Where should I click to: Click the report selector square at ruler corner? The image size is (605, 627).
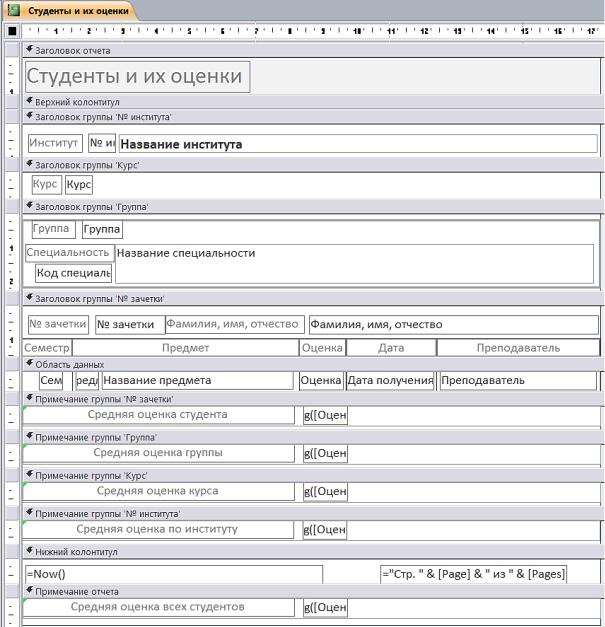point(12,30)
